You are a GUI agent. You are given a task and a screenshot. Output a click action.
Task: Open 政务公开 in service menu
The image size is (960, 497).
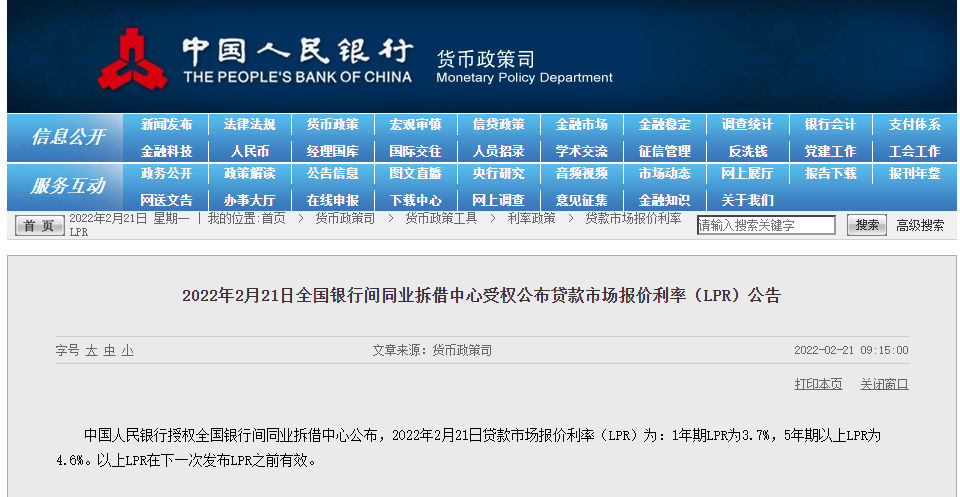point(167,174)
